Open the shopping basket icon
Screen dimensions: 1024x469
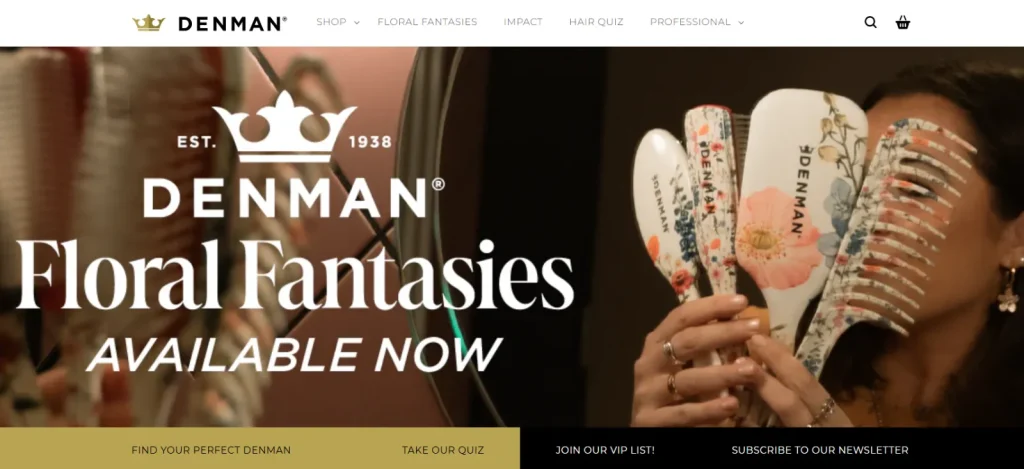(x=903, y=22)
